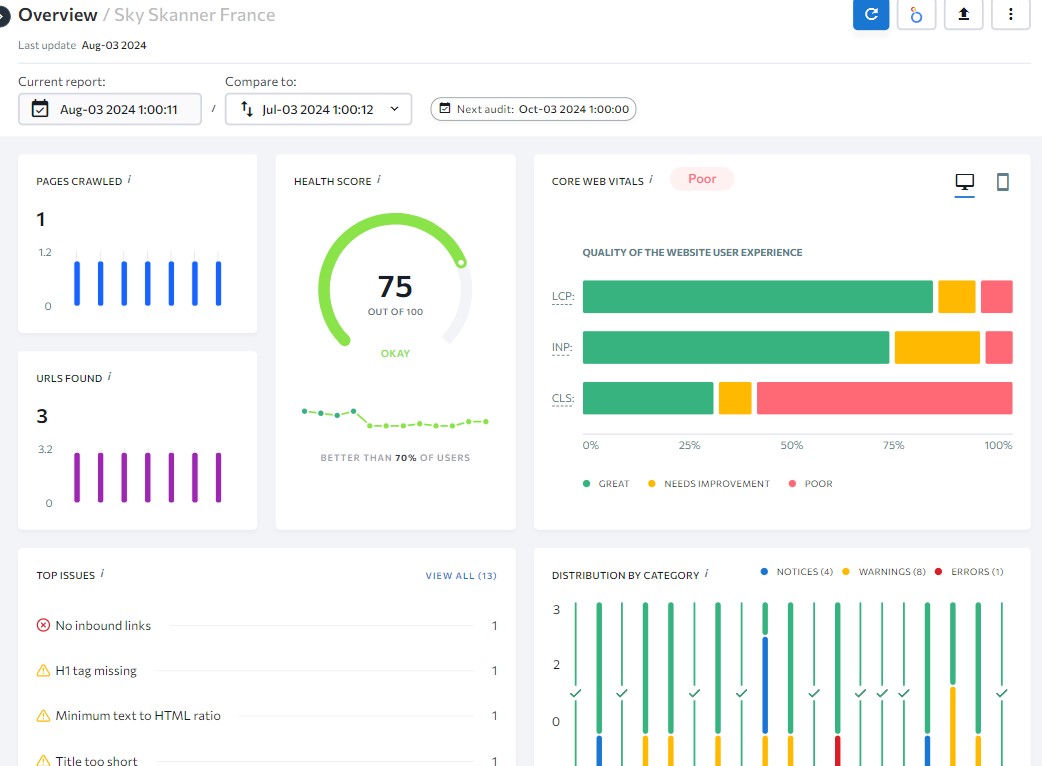This screenshot has width=1042, height=766.
Task: Click the Pages Crawled blue bar chart
Action: click(148, 282)
